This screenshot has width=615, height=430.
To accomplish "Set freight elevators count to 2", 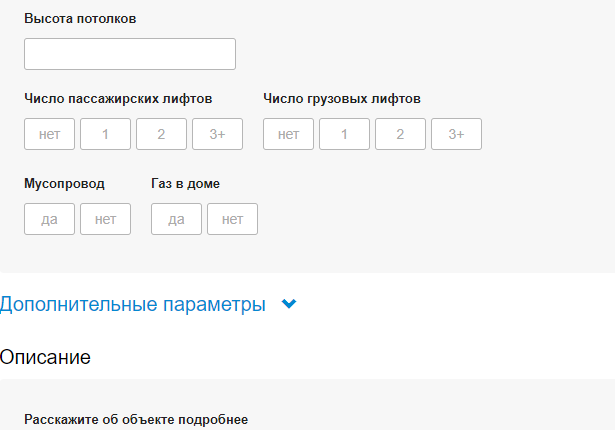I will (x=400, y=134).
